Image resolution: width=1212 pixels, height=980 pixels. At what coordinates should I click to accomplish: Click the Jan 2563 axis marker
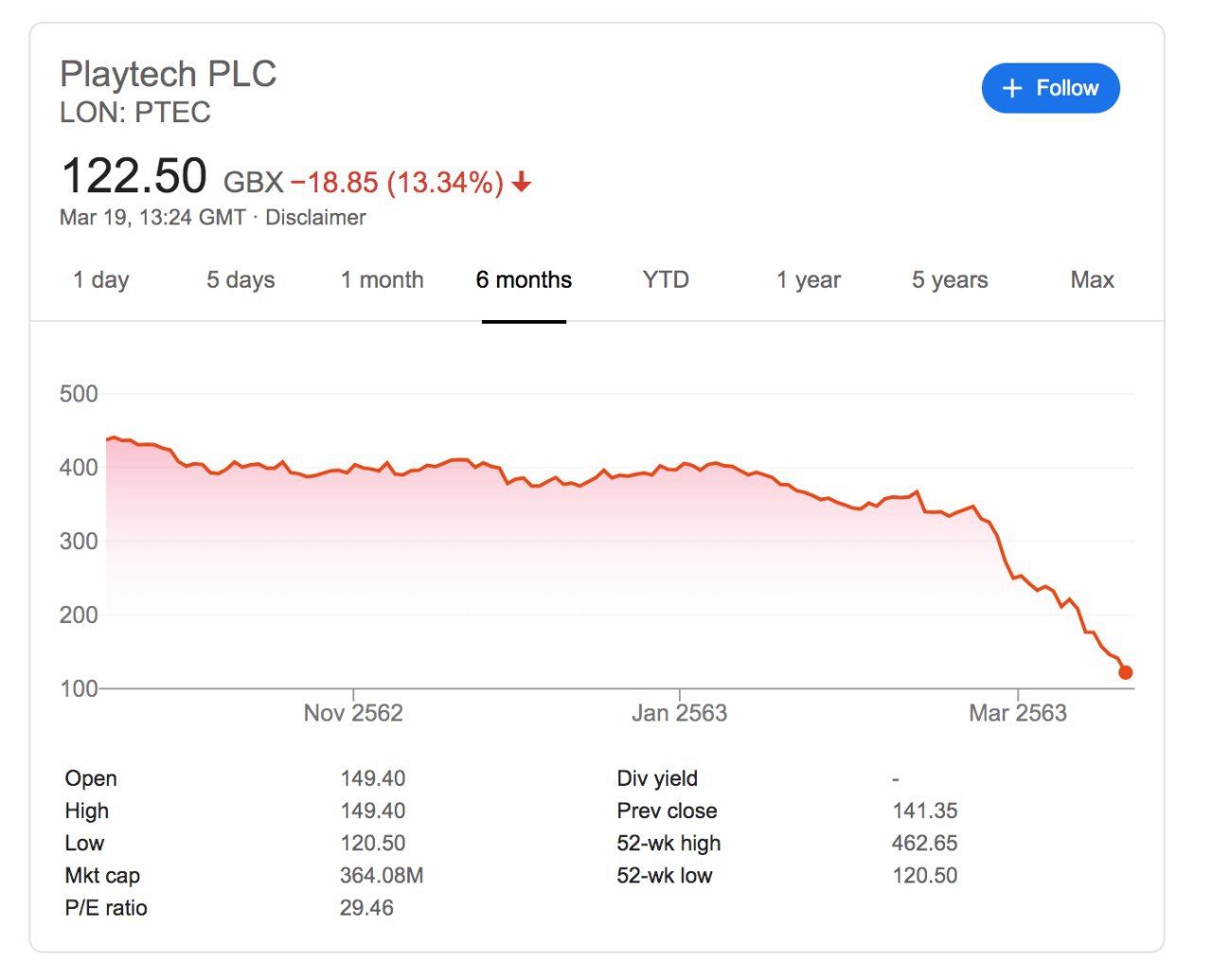point(679,713)
